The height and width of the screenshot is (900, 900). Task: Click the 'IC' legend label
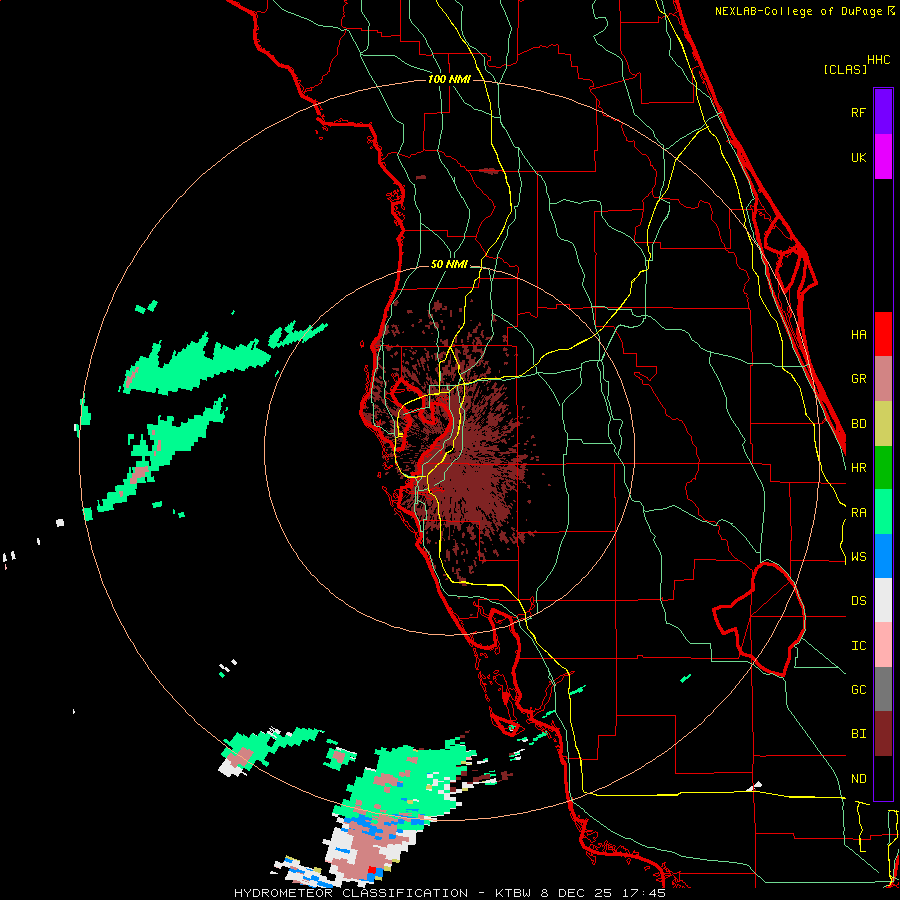(858, 646)
